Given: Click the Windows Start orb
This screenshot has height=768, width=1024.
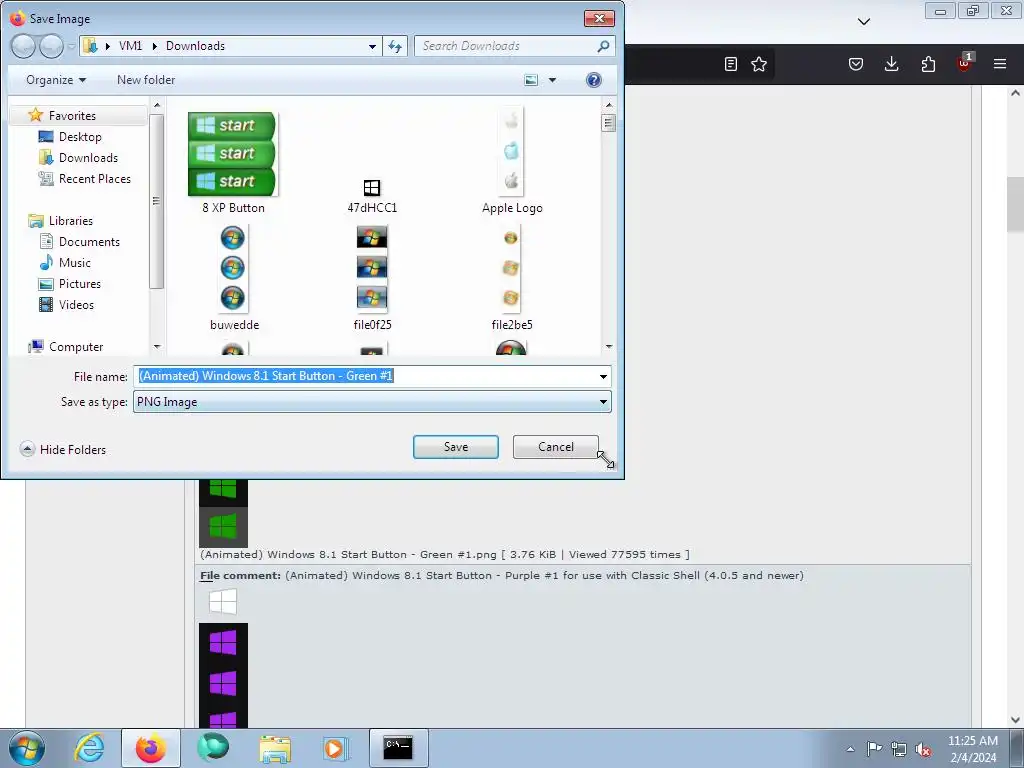Looking at the screenshot, I should pos(27,748).
